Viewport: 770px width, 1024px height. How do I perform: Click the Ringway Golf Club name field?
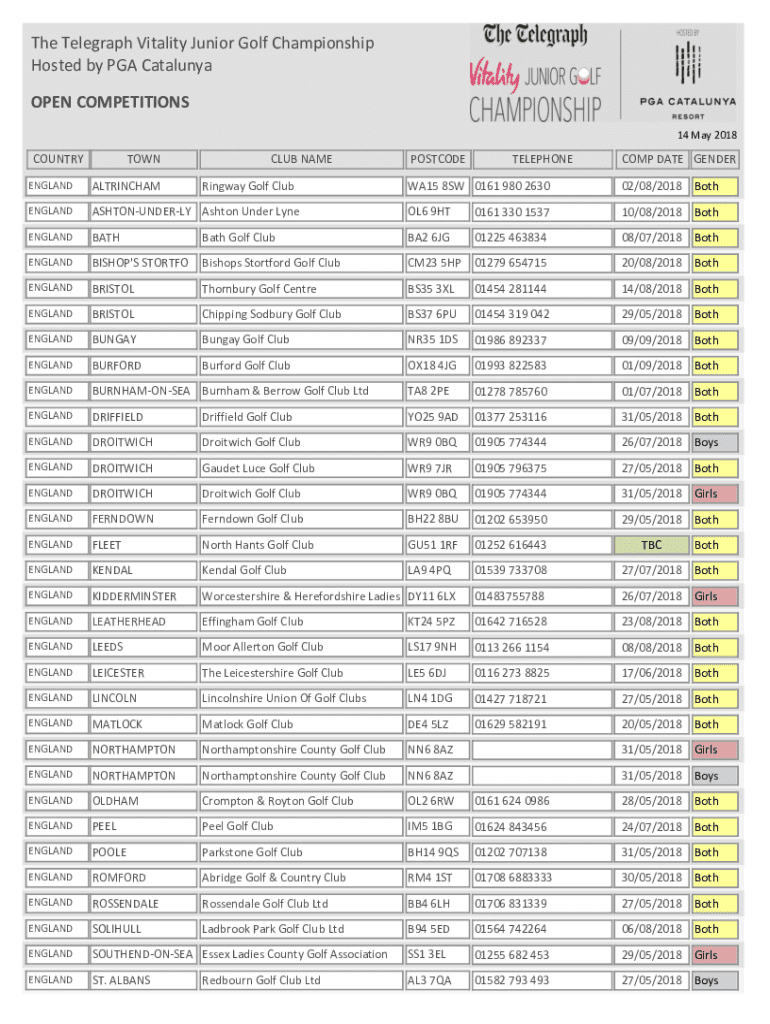point(300,186)
